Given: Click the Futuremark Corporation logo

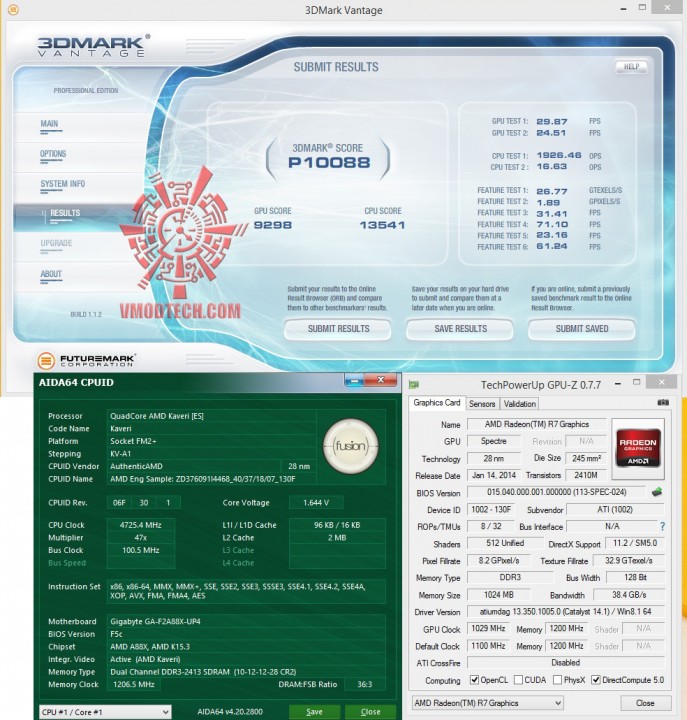Looking at the screenshot, I should [x=85, y=360].
